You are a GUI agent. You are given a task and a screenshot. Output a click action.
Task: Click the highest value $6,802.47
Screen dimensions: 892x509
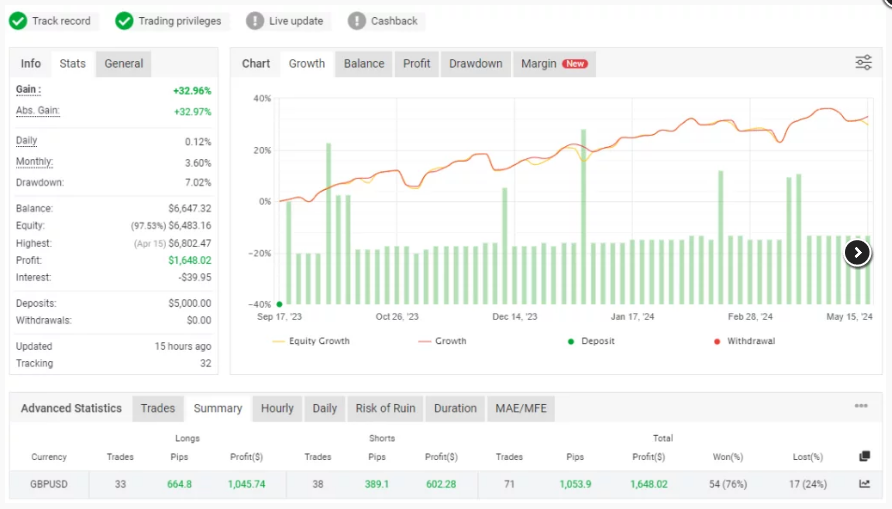[190, 243]
